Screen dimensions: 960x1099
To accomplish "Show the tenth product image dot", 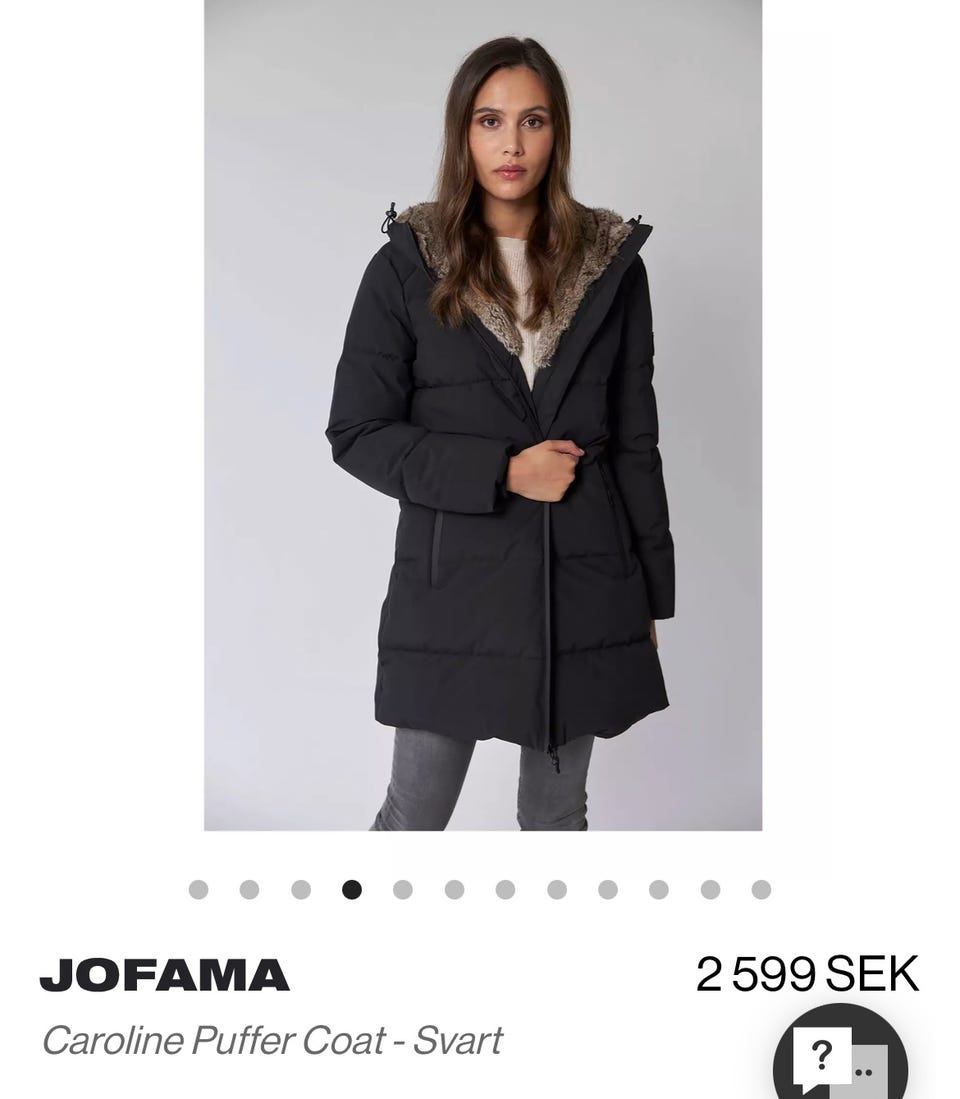I will [x=659, y=889].
